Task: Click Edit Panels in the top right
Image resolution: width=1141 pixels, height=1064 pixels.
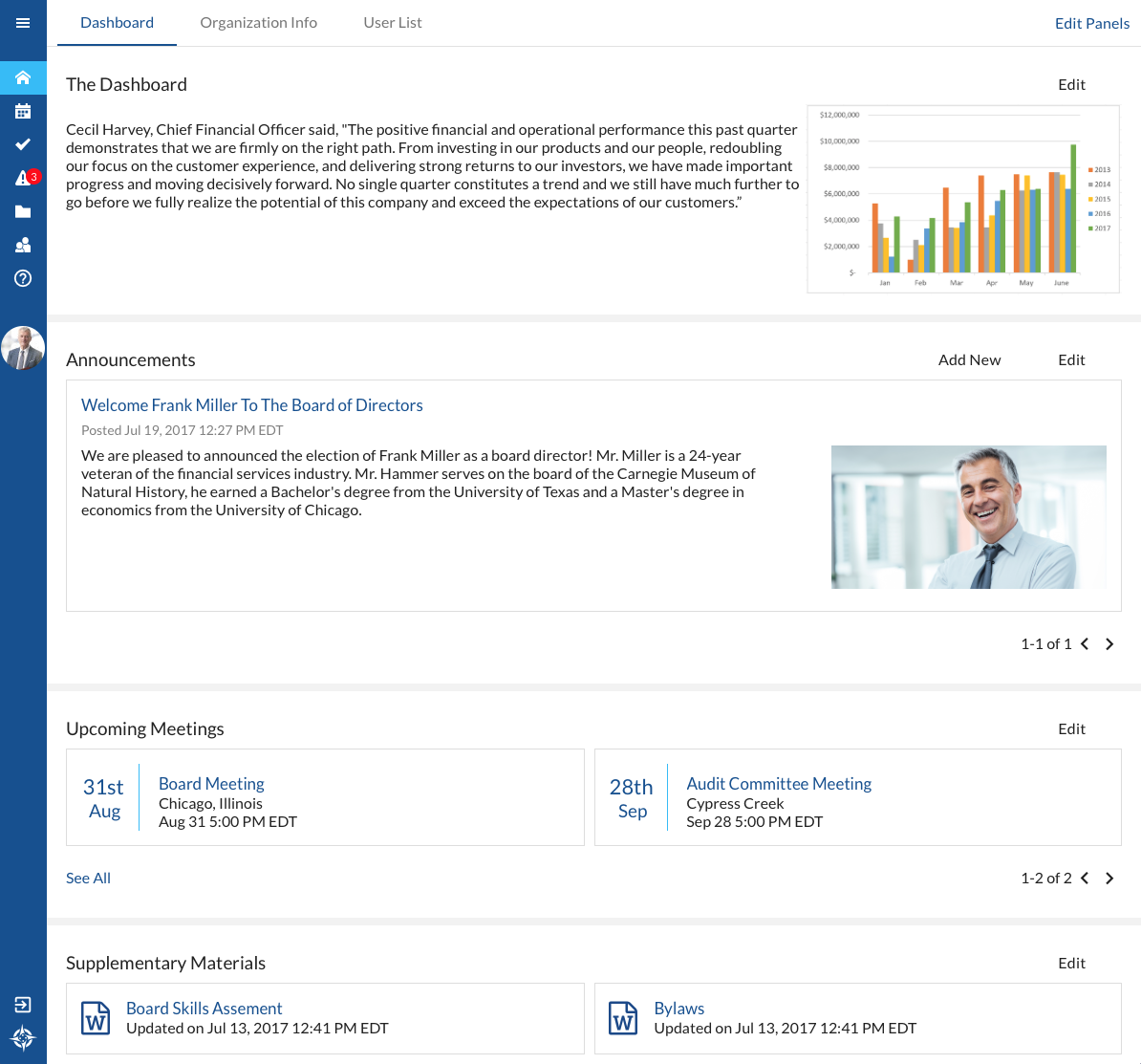Action: (x=1092, y=22)
